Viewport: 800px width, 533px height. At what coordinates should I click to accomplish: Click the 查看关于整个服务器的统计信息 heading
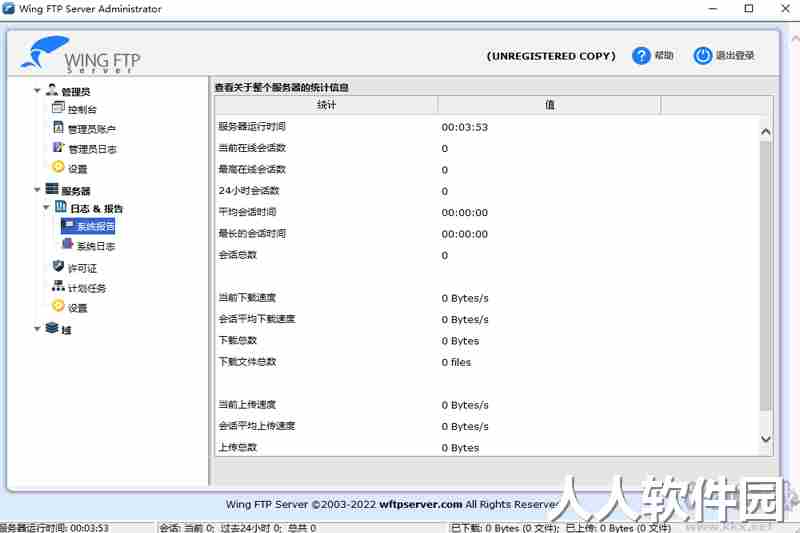tap(282, 87)
